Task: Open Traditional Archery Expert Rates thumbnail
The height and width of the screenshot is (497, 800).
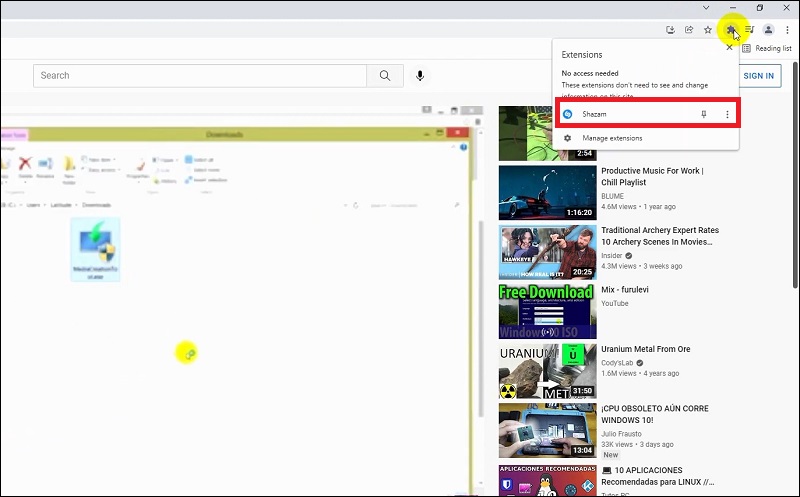Action: (547, 252)
